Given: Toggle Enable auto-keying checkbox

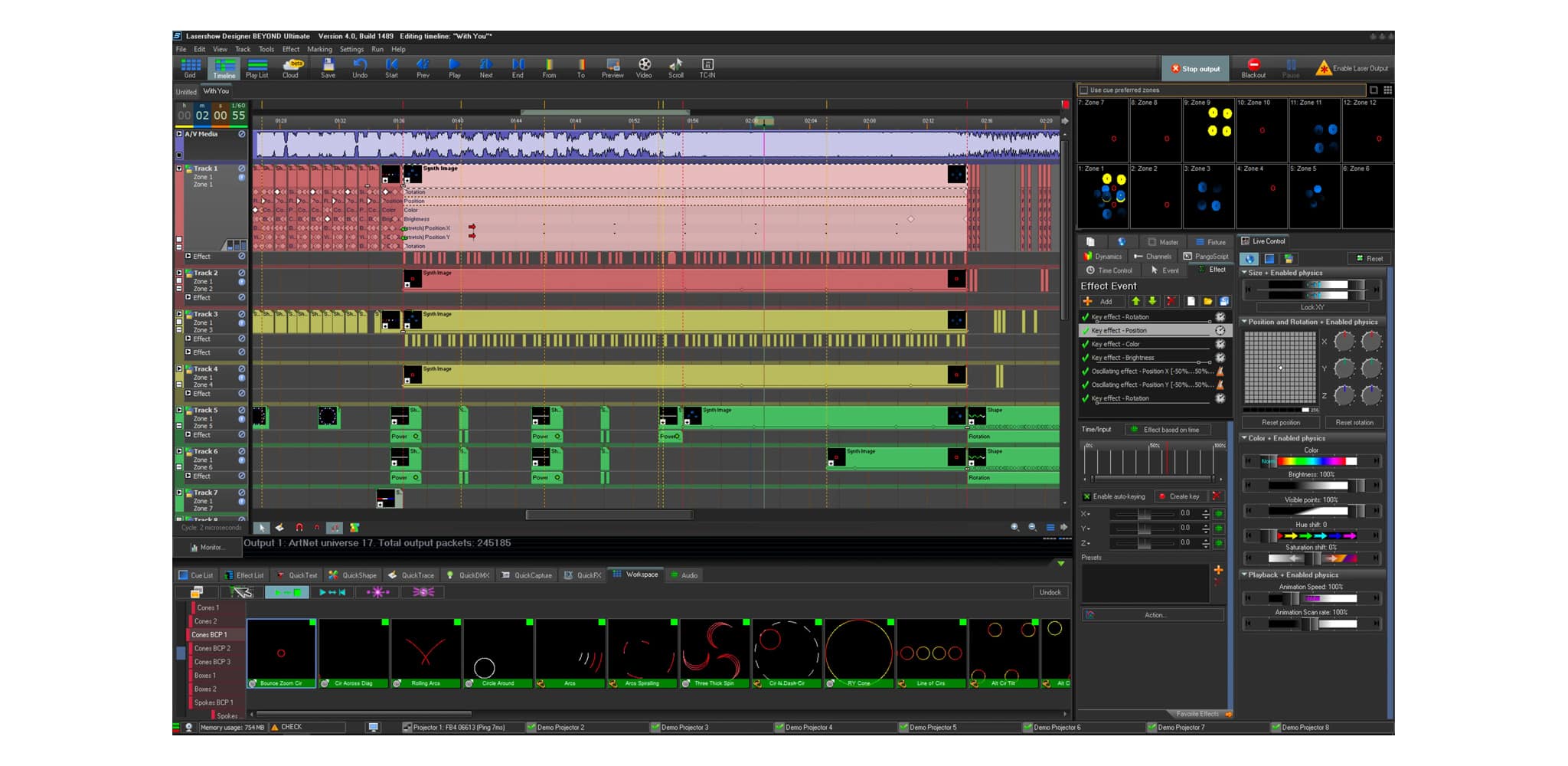Looking at the screenshot, I should pos(1086,496).
